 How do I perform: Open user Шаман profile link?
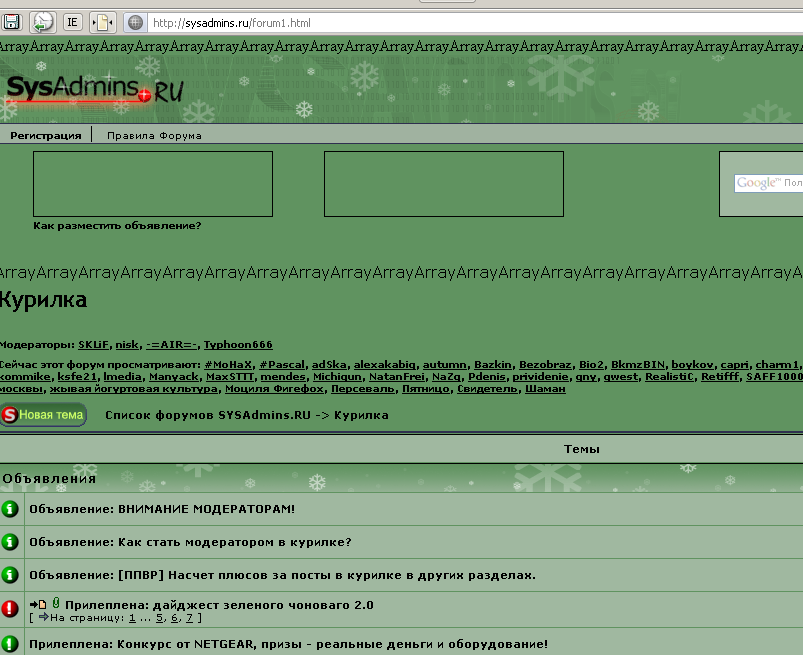[x=545, y=389]
